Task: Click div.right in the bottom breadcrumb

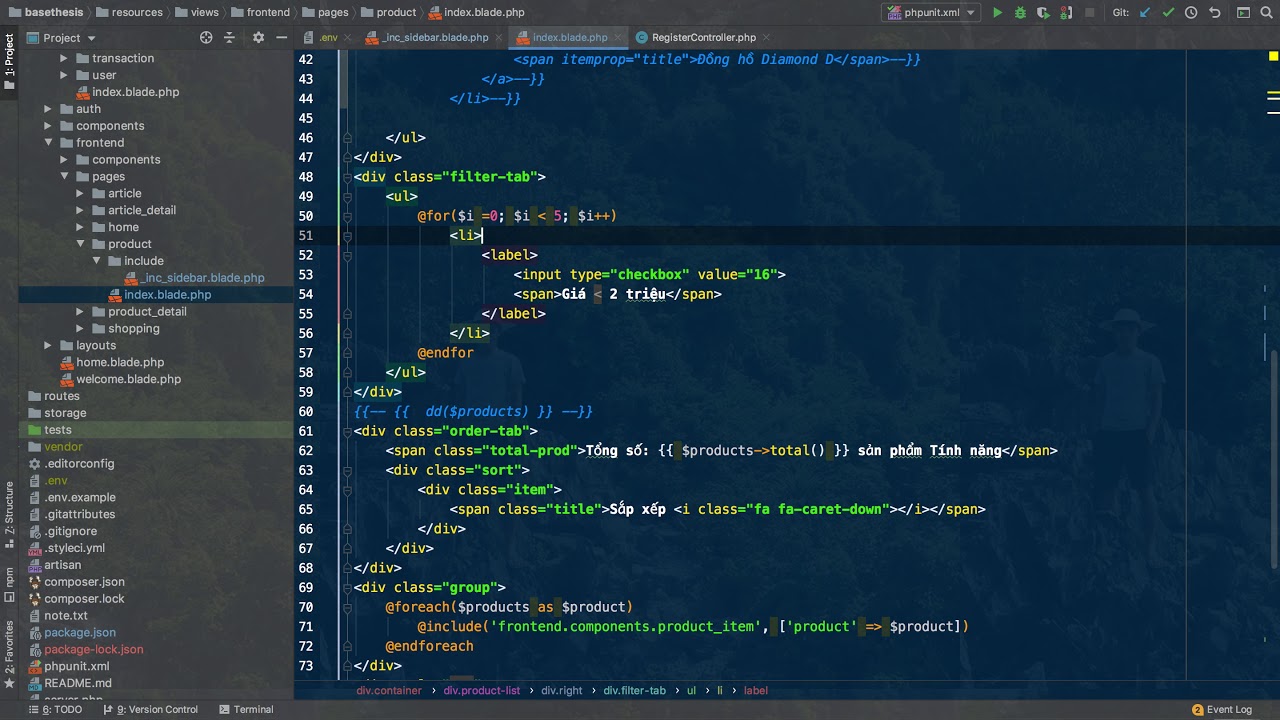Action: [x=562, y=691]
